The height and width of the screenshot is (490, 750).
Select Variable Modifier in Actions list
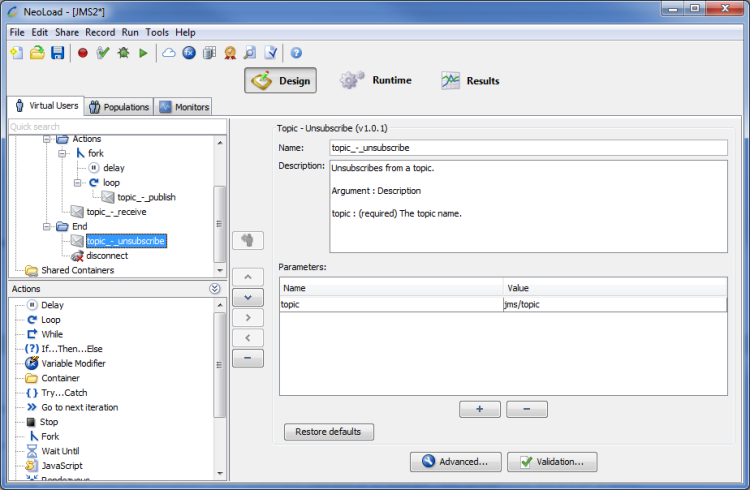click(x=73, y=364)
